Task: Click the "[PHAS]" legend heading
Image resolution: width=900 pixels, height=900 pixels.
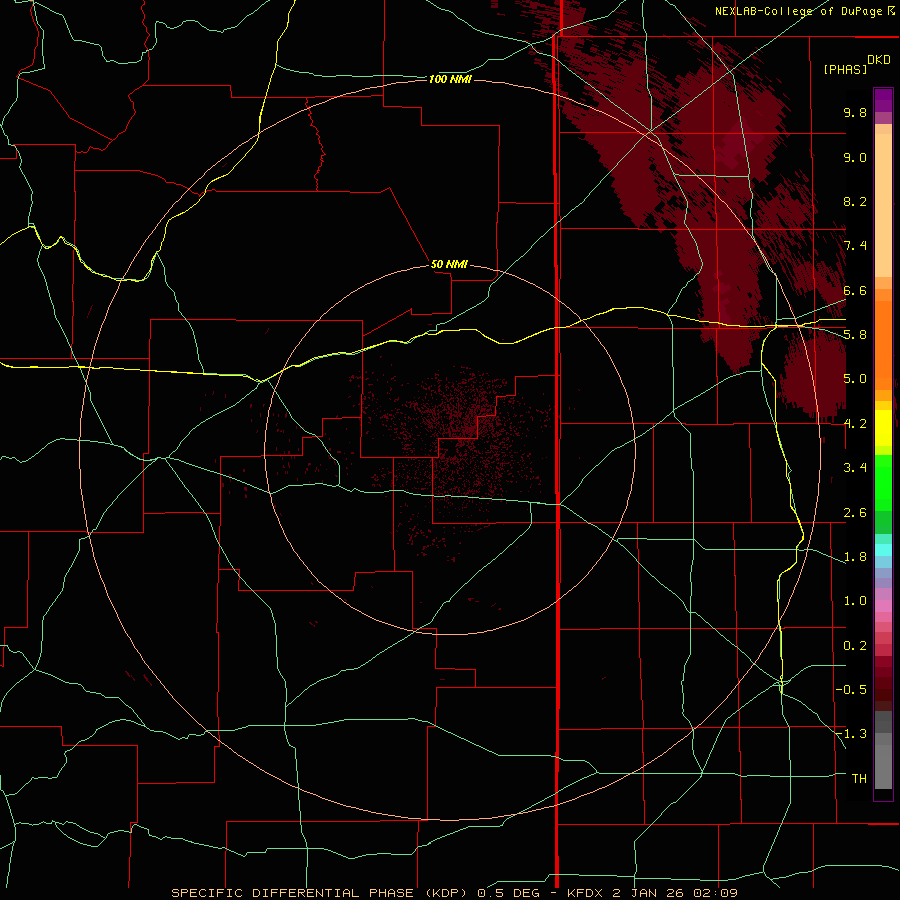Action: (x=845, y=69)
